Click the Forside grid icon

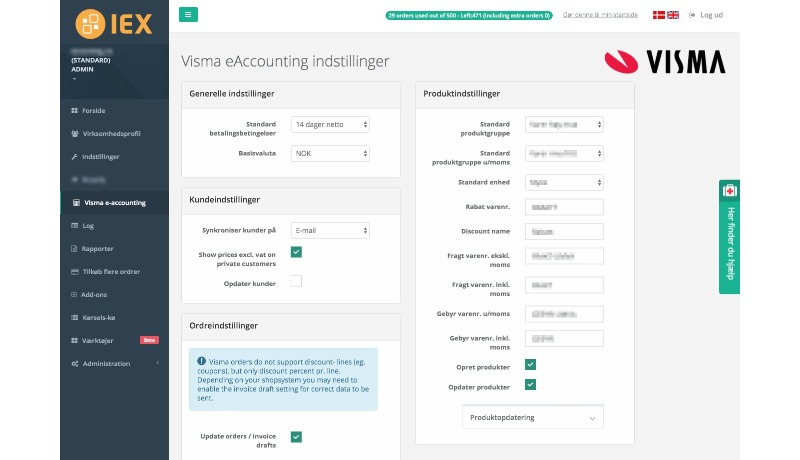pos(74,110)
